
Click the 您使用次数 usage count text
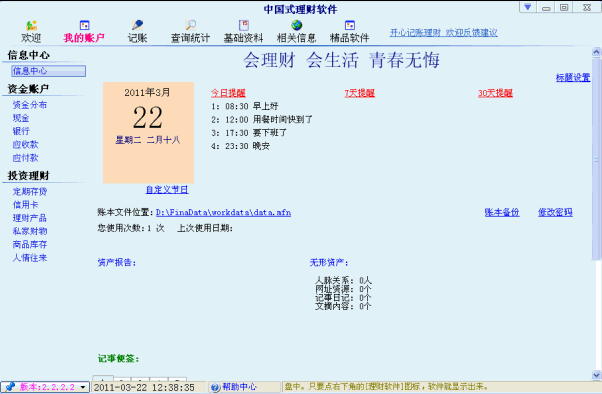coord(131,228)
